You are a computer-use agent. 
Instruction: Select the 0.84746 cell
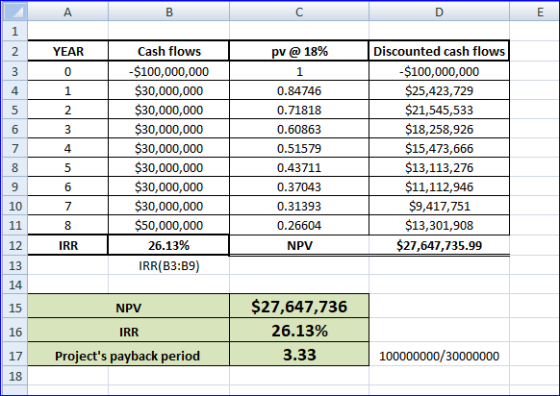click(x=299, y=90)
